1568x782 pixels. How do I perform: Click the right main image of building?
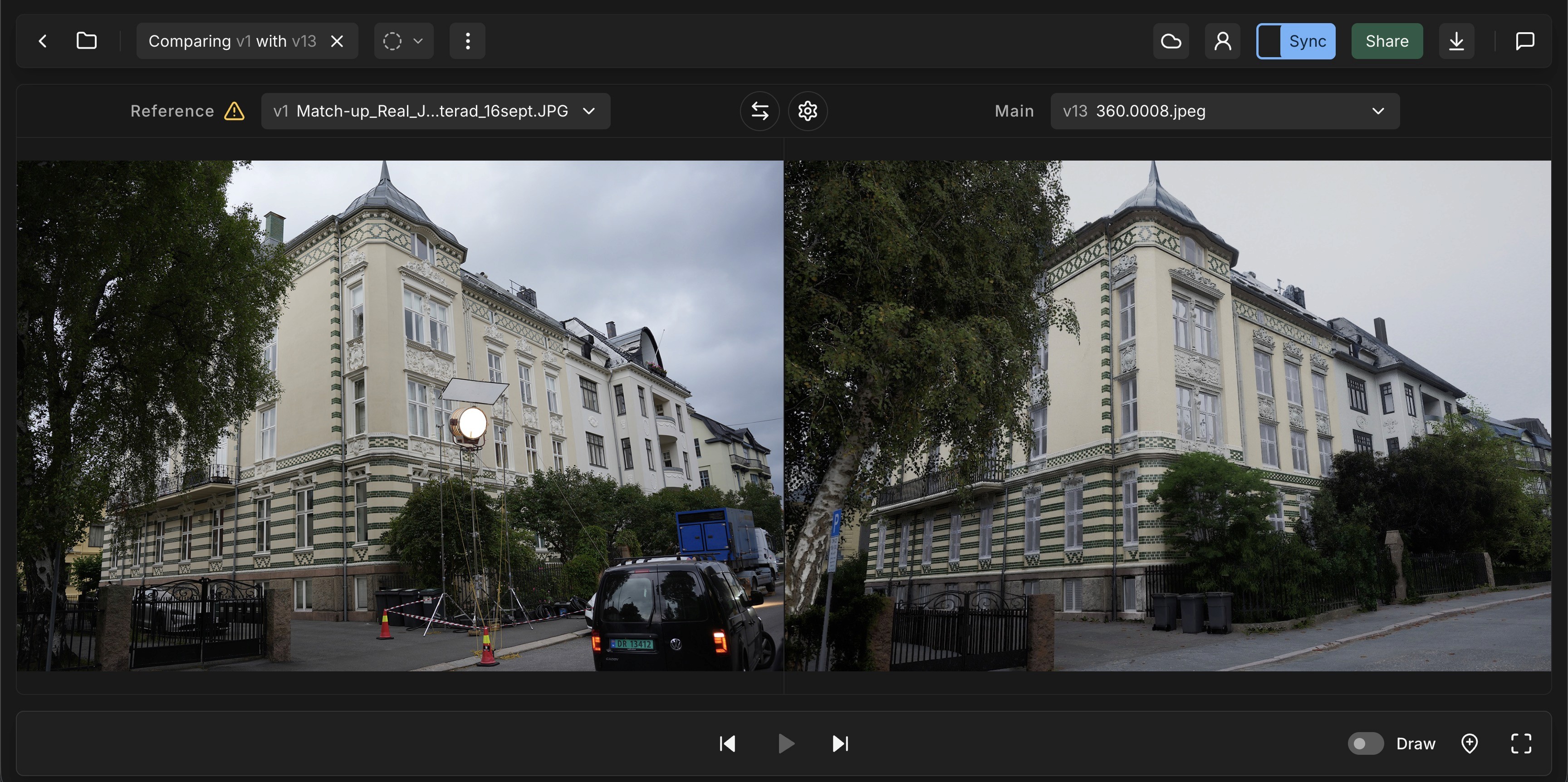(x=1167, y=415)
